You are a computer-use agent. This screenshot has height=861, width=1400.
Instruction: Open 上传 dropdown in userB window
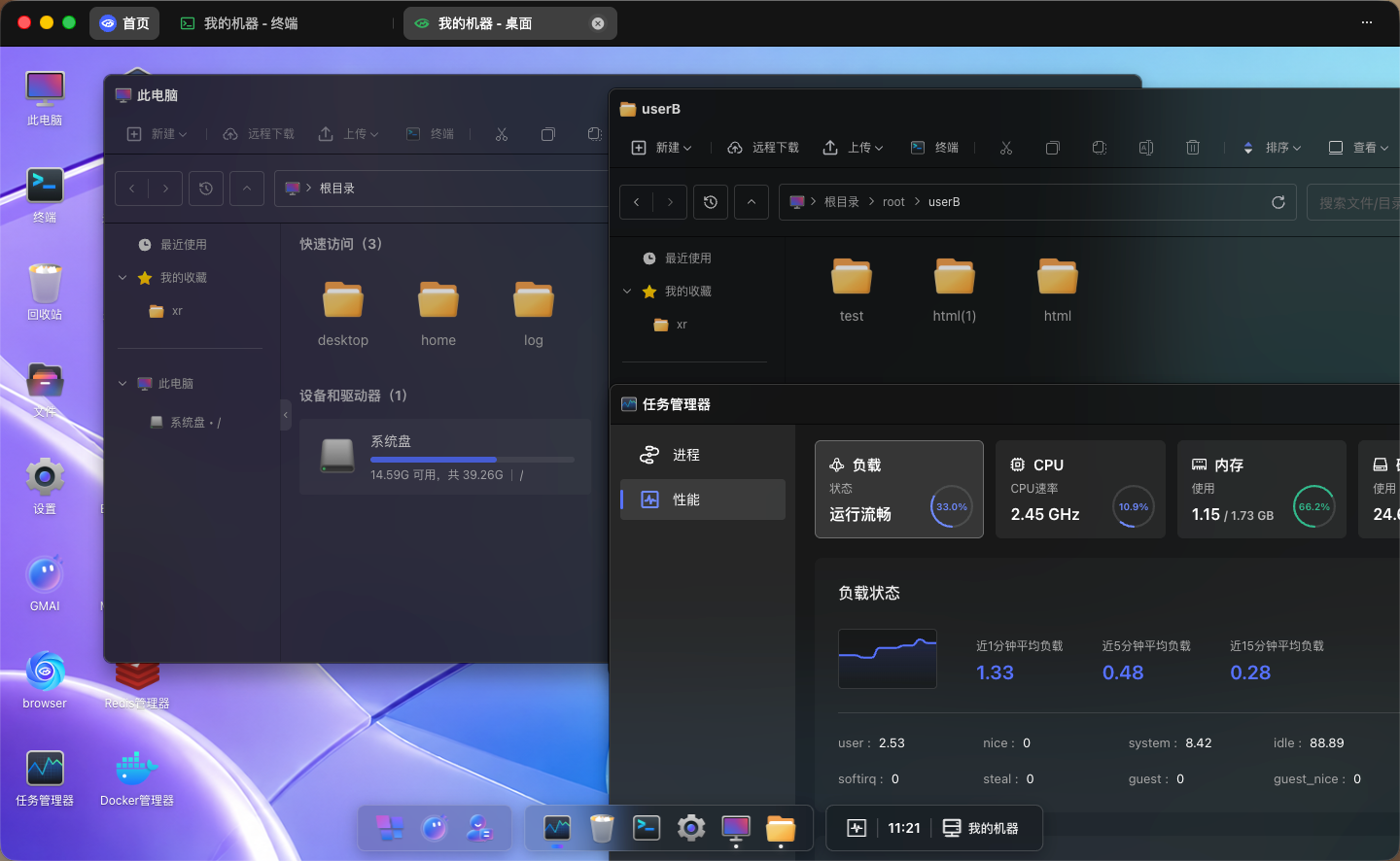854,148
